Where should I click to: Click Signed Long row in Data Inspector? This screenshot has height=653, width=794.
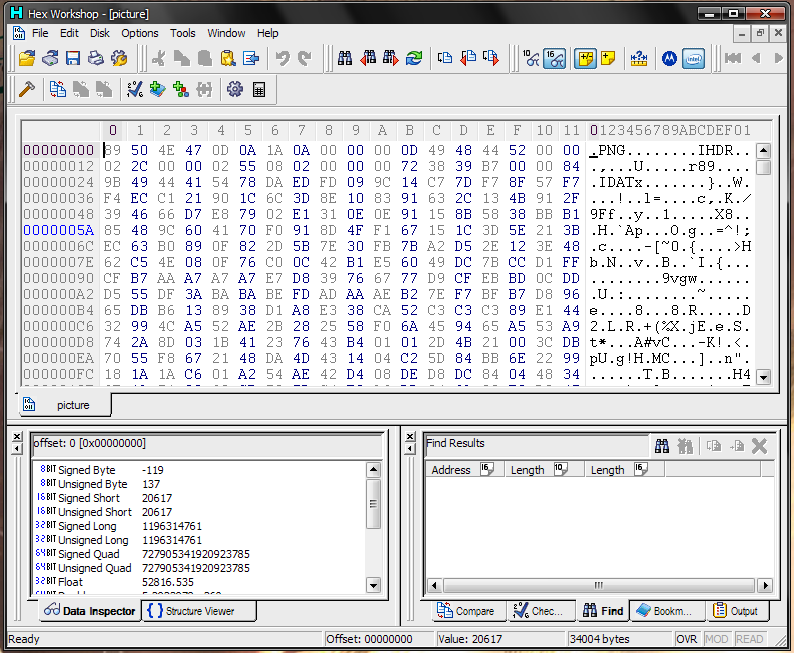(x=200, y=526)
